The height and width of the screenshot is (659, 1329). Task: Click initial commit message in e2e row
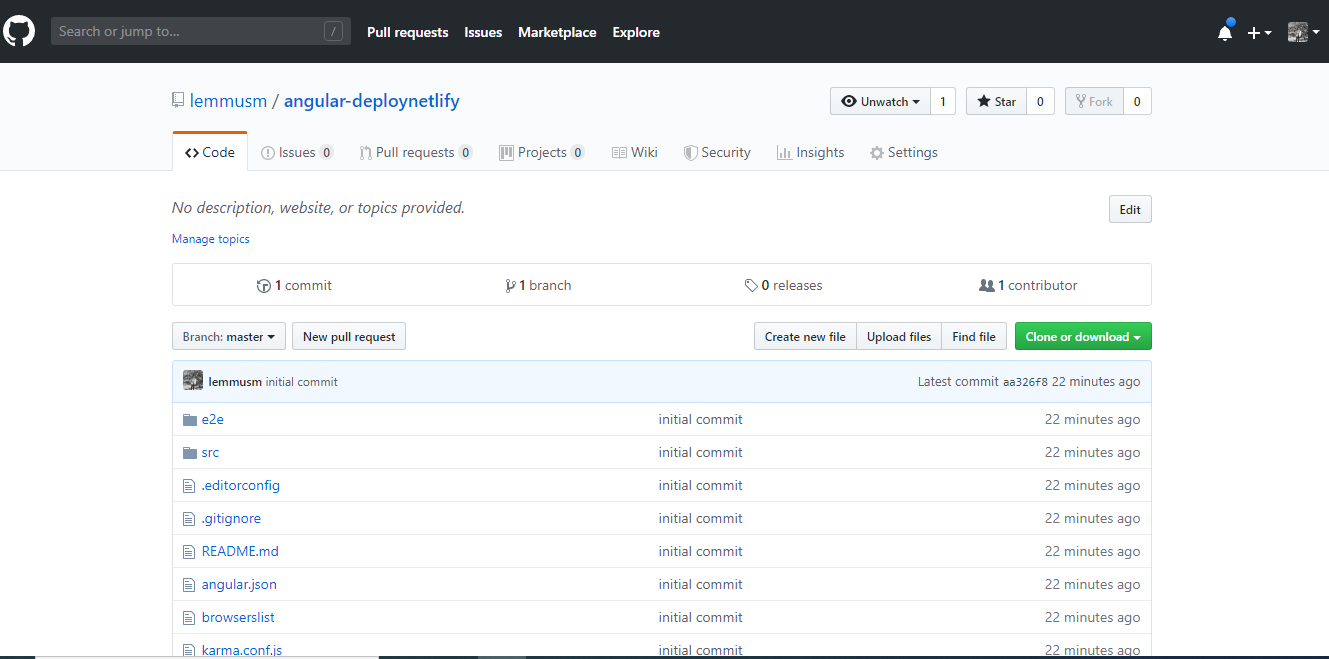click(x=700, y=419)
